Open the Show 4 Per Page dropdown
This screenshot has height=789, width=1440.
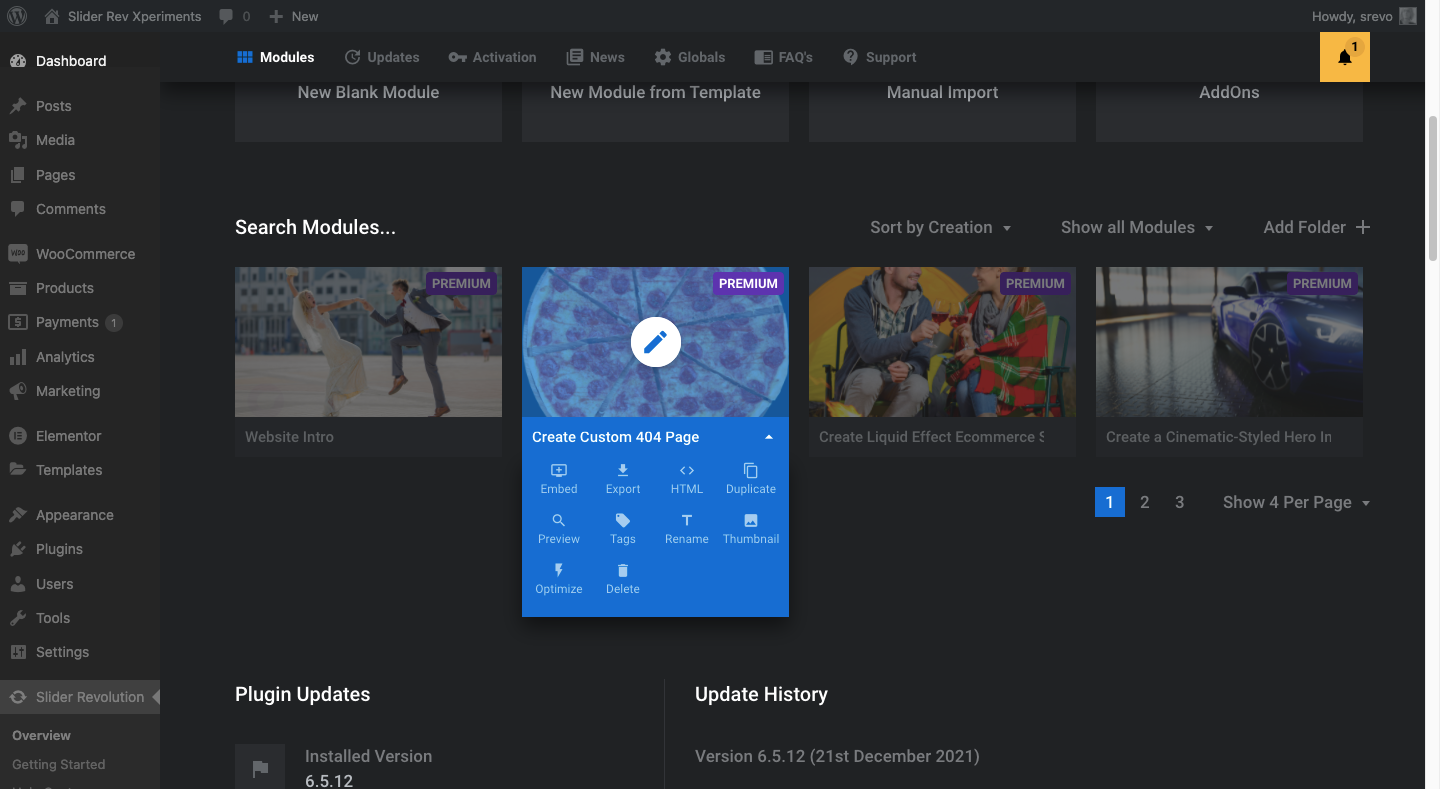click(x=1297, y=502)
